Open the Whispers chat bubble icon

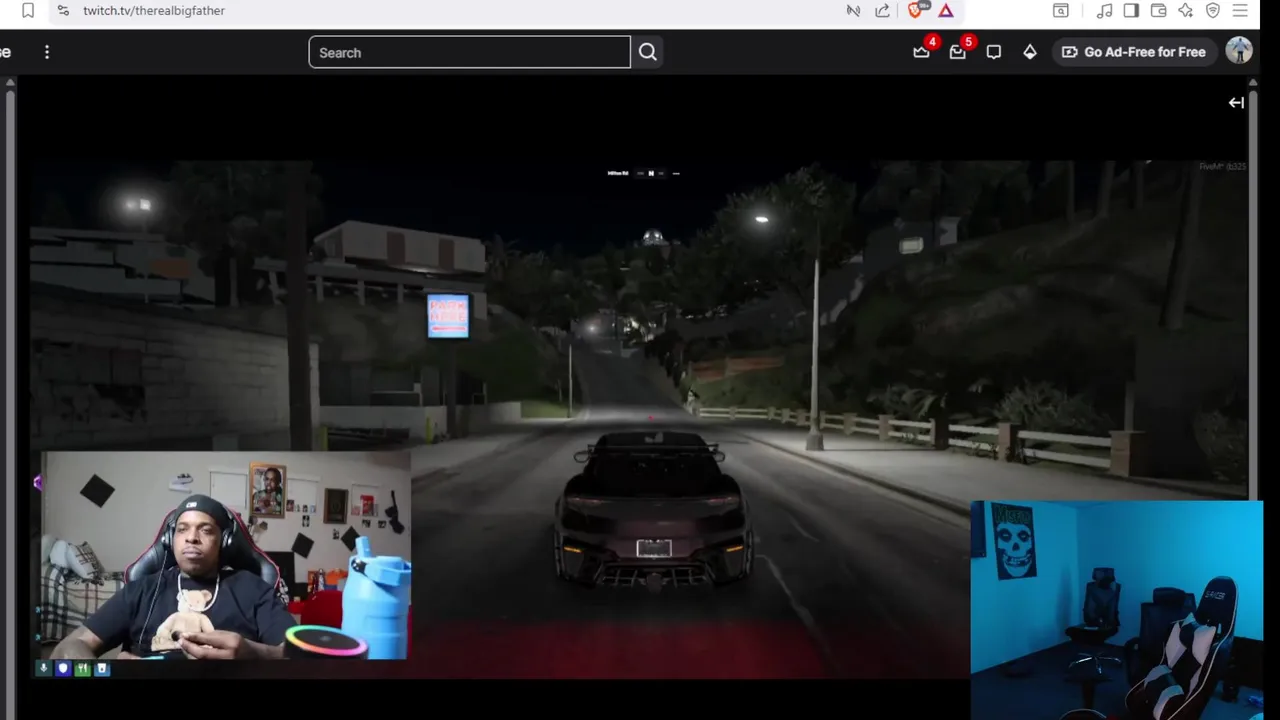994,52
